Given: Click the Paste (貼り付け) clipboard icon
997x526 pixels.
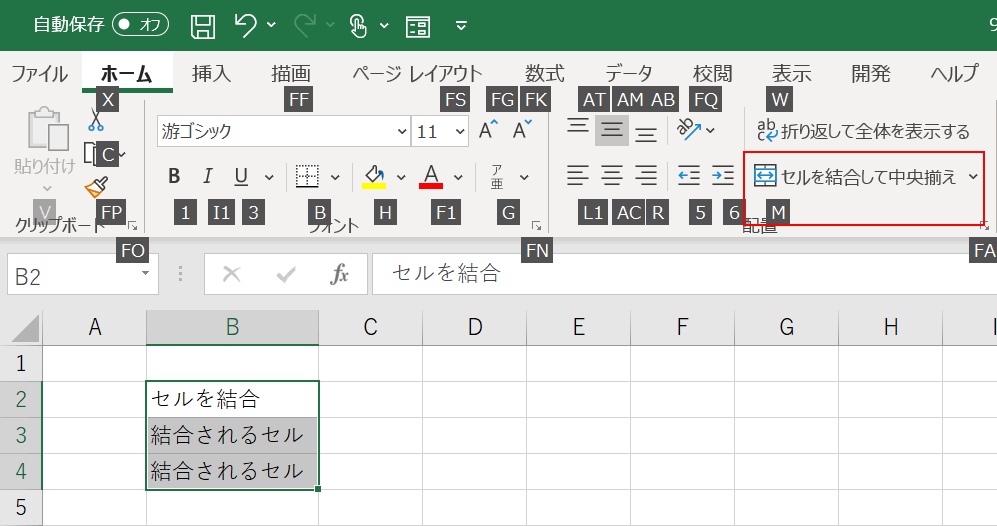Looking at the screenshot, I should tap(47, 128).
